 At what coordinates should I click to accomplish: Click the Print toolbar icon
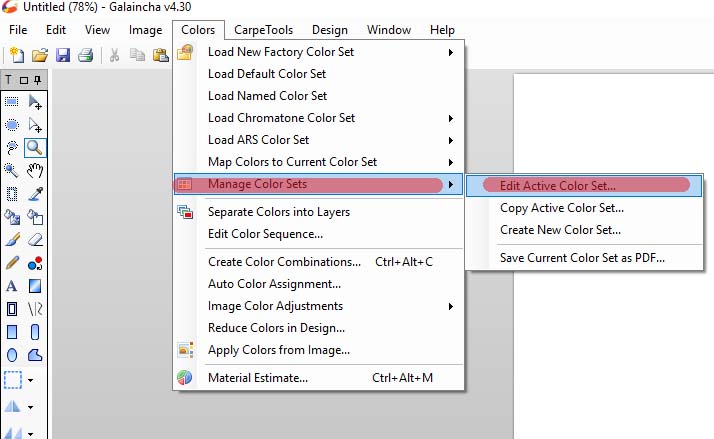[x=86, y=55]
